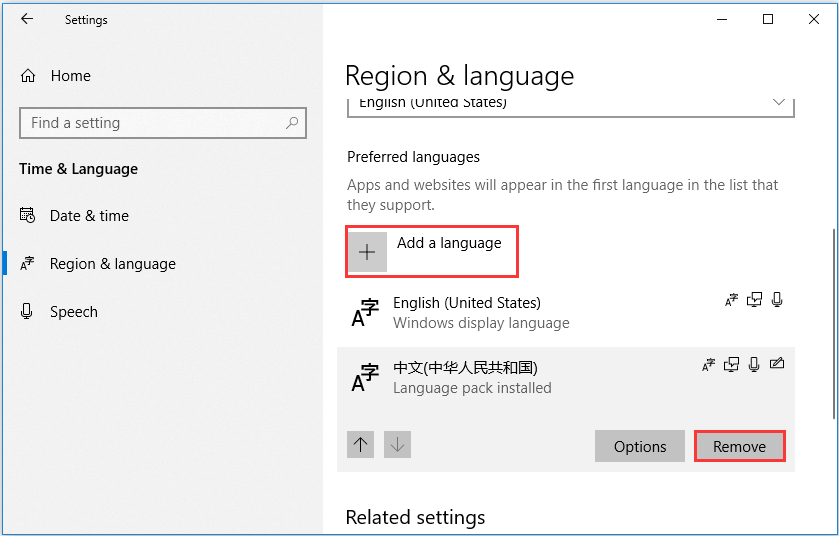This screenshot has height=536, width=839.
Task: Select the English (United States) language entry
Action: [x=566, y=313]
